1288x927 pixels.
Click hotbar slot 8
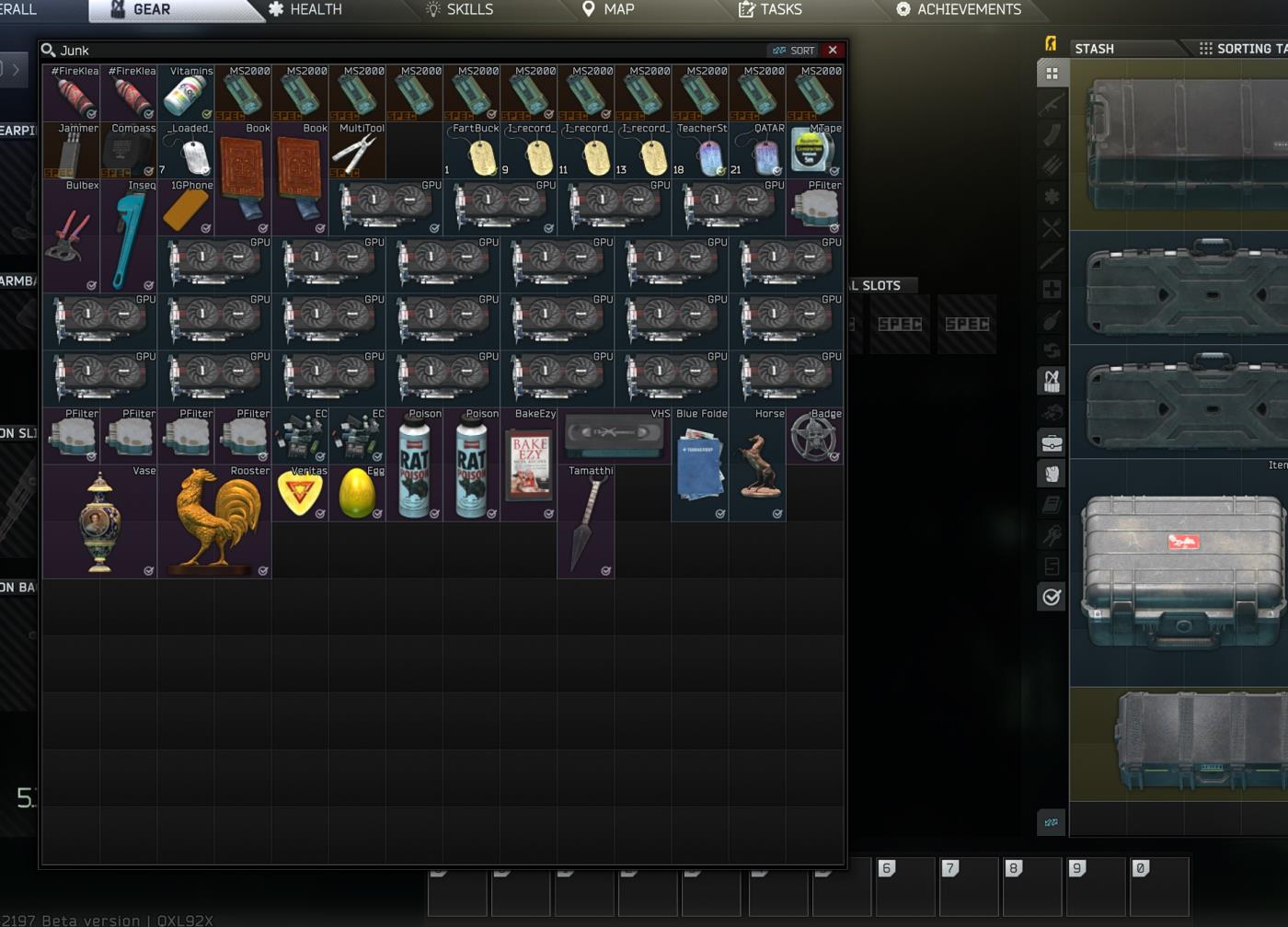[x=1033, y=887]
